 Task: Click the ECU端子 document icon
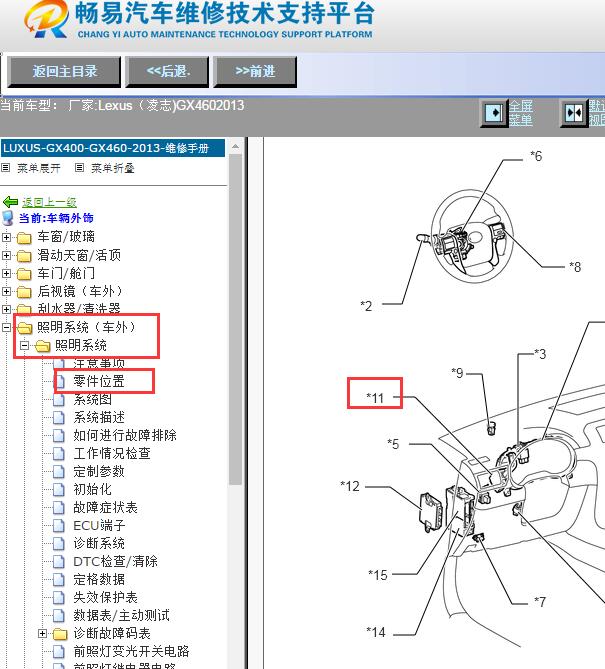point(59,526)
